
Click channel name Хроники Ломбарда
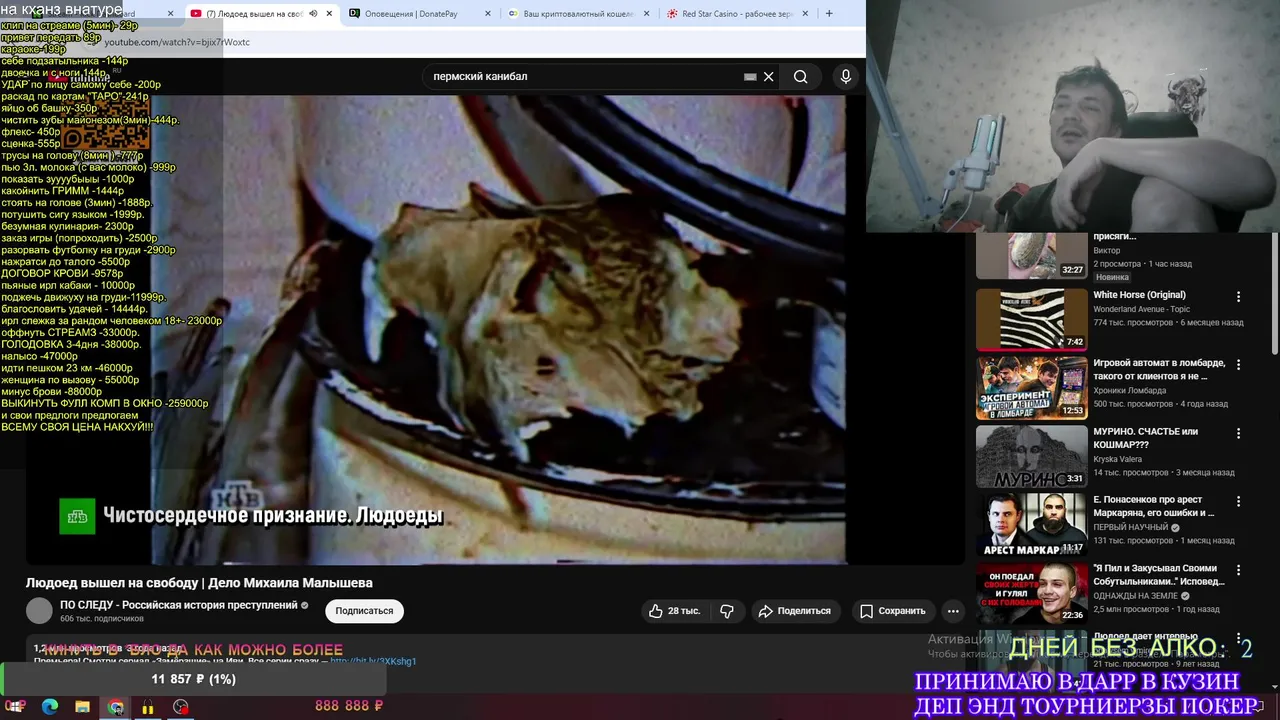pos(1130,390)
